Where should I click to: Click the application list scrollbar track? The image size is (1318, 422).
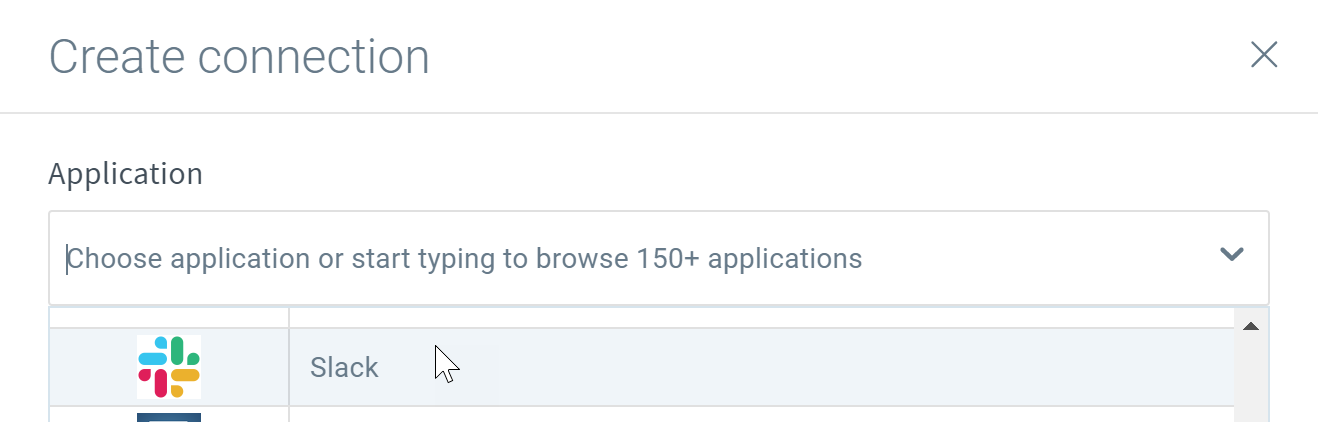click(x=1250, y=380)
